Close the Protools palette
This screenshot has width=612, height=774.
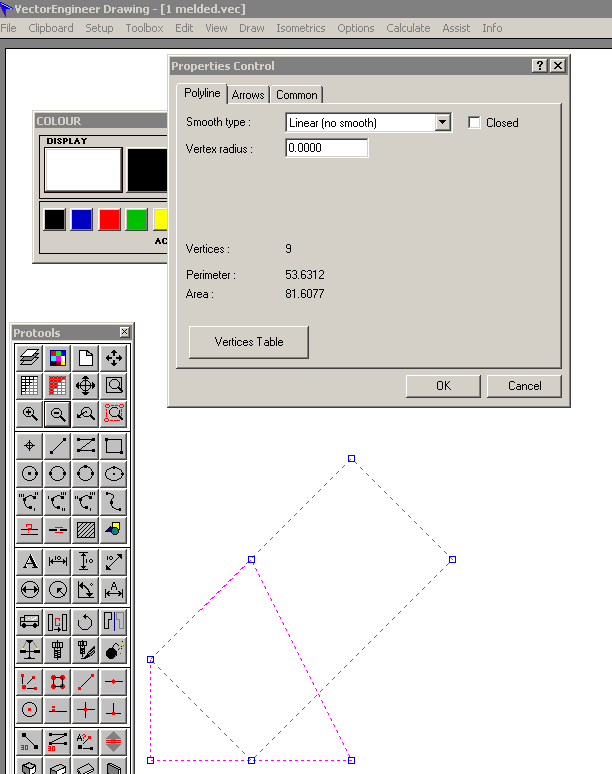124,332
